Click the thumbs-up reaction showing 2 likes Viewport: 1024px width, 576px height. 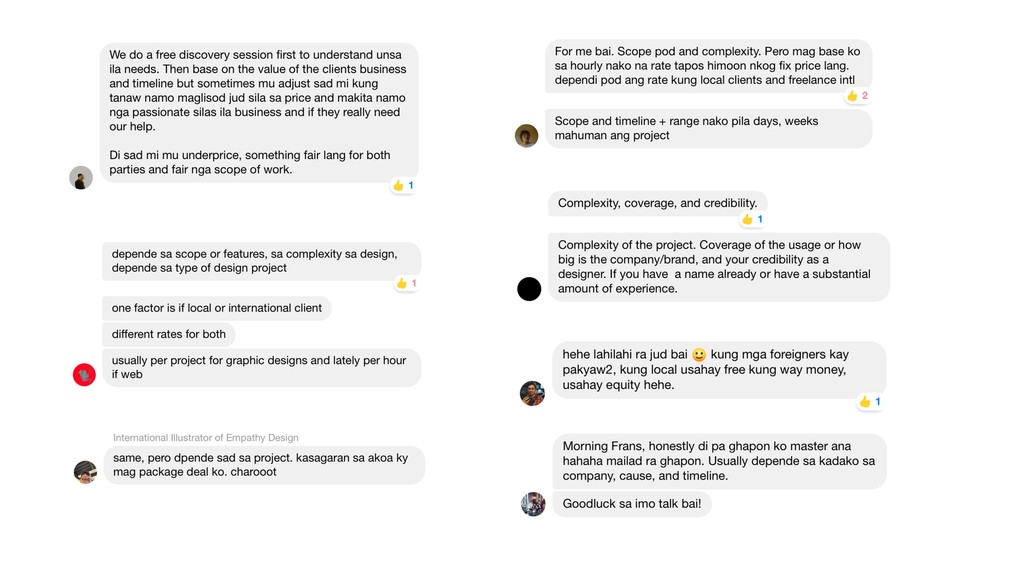(857, 96)
